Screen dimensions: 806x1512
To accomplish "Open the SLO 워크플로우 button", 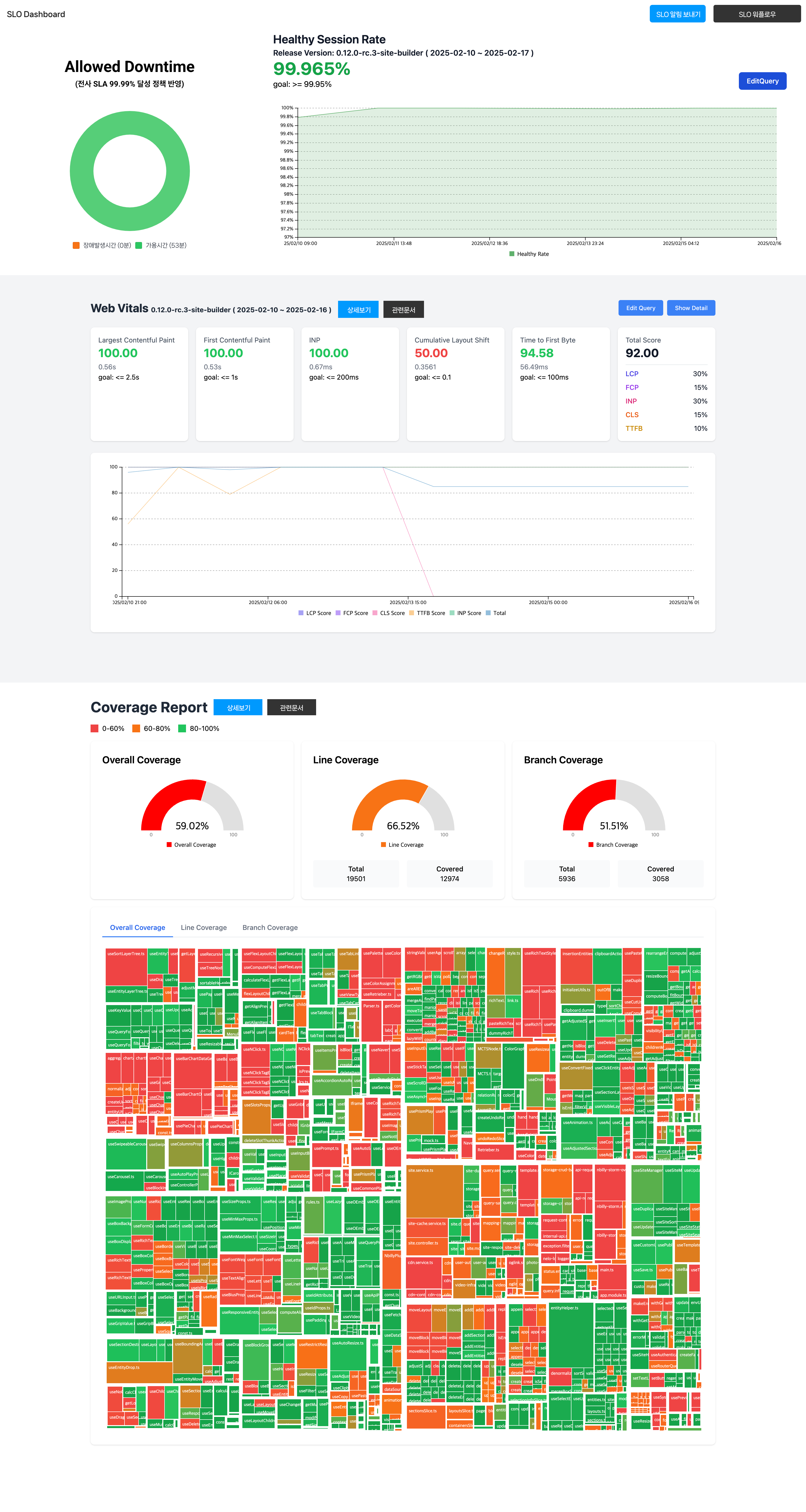I will click(757, 14).
